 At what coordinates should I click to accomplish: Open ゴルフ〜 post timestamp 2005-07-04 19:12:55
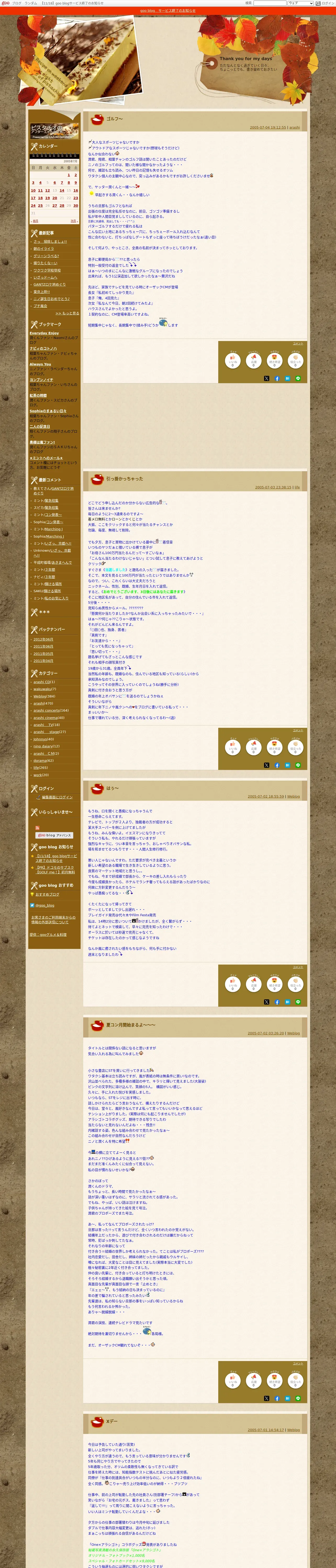(x=268, y=128)
